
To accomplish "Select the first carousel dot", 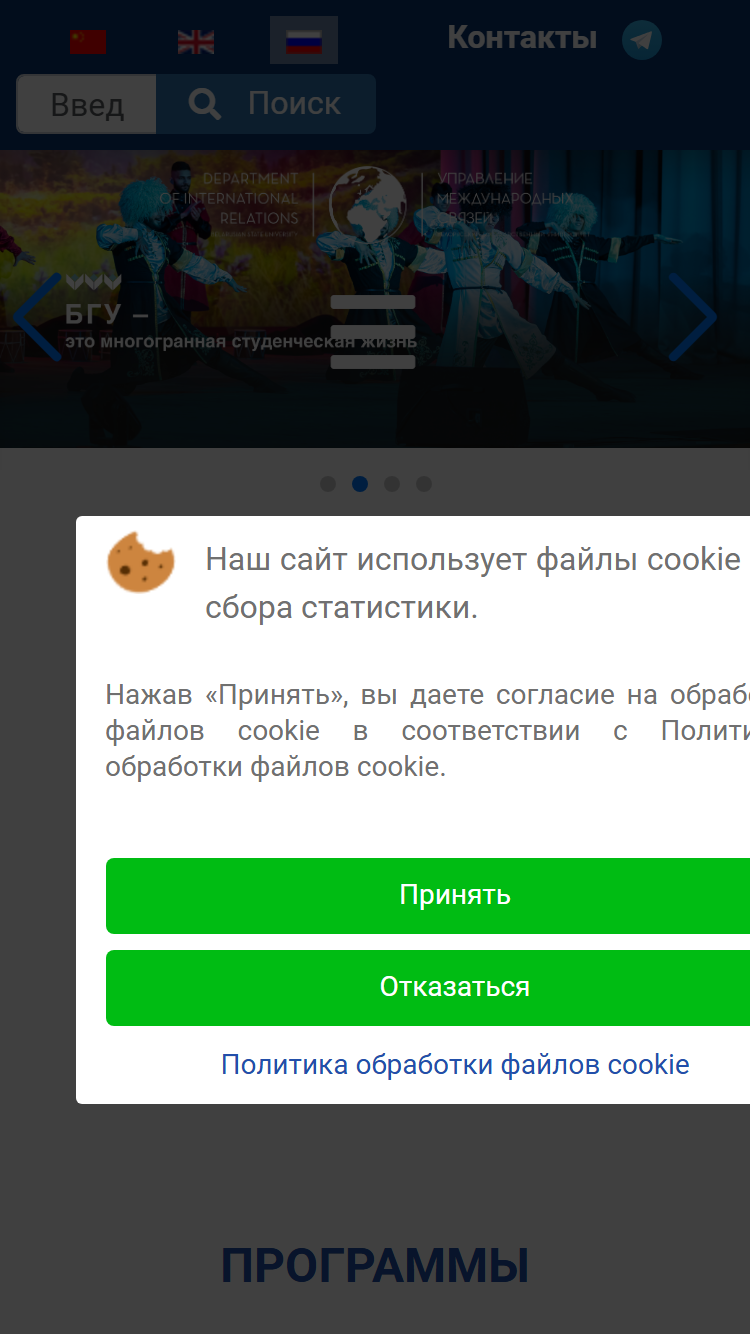I will [328, 484].
